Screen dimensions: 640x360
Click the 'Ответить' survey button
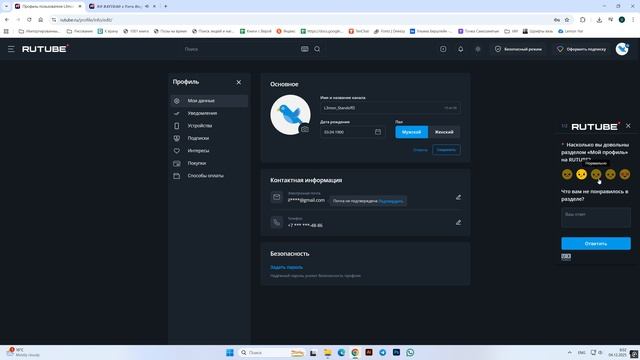pyautogui.click(x=596, y=244)
